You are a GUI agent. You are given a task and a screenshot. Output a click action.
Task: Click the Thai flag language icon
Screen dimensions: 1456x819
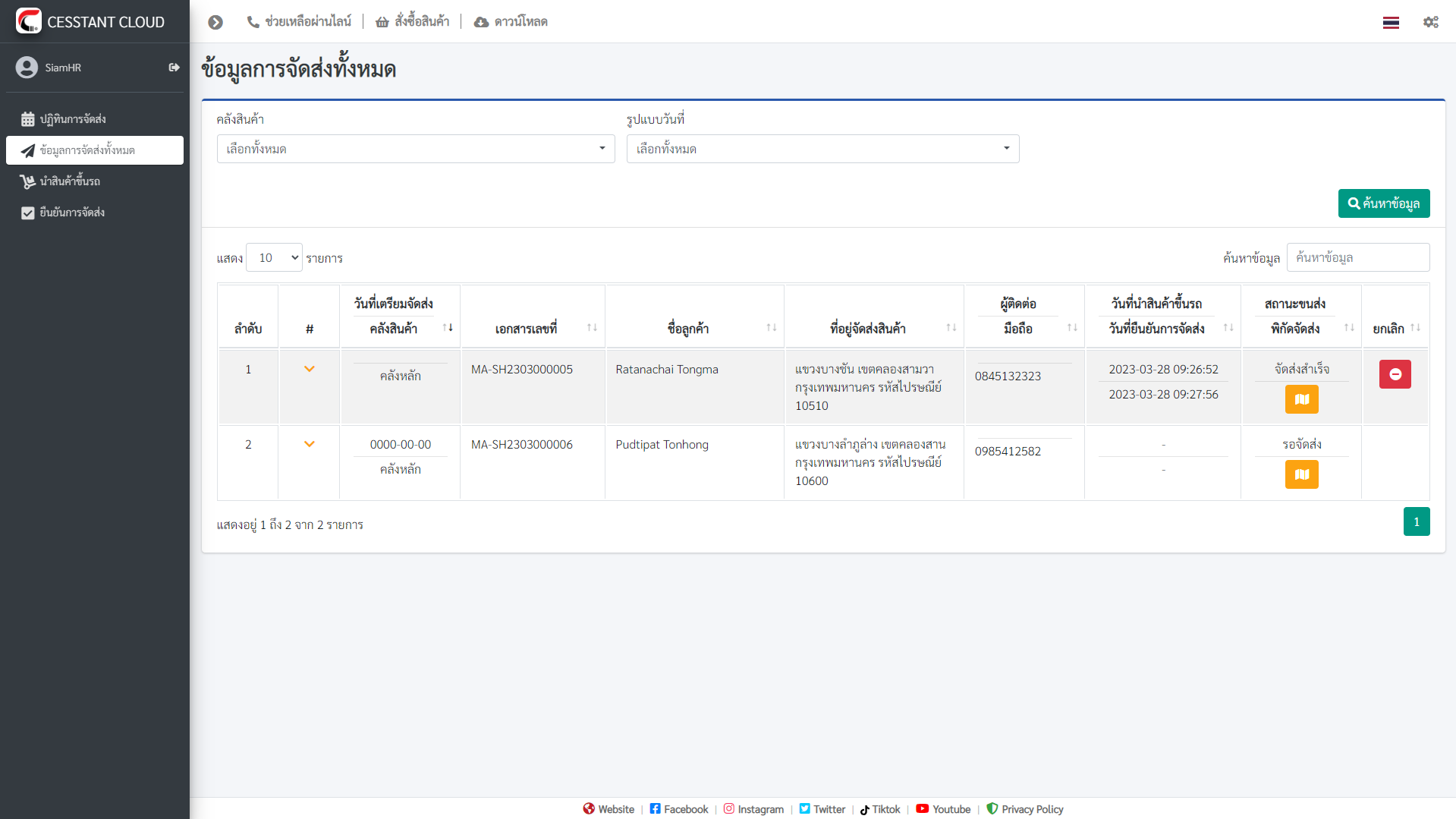pos(1390,22)
